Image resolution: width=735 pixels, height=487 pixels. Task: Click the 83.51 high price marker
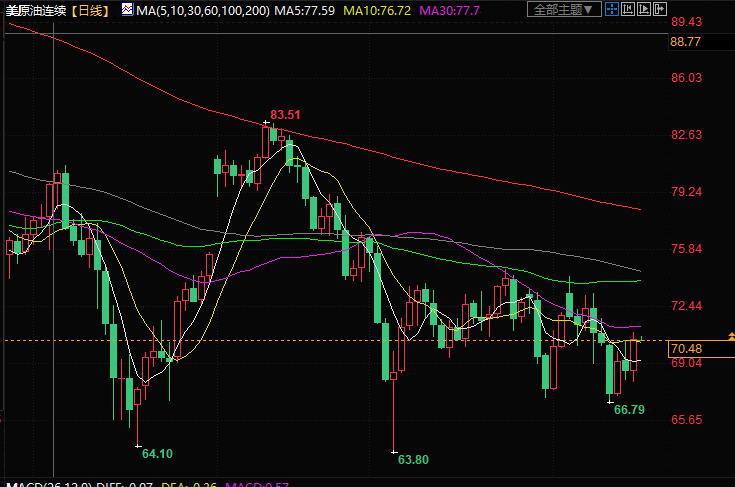point(285,115)
